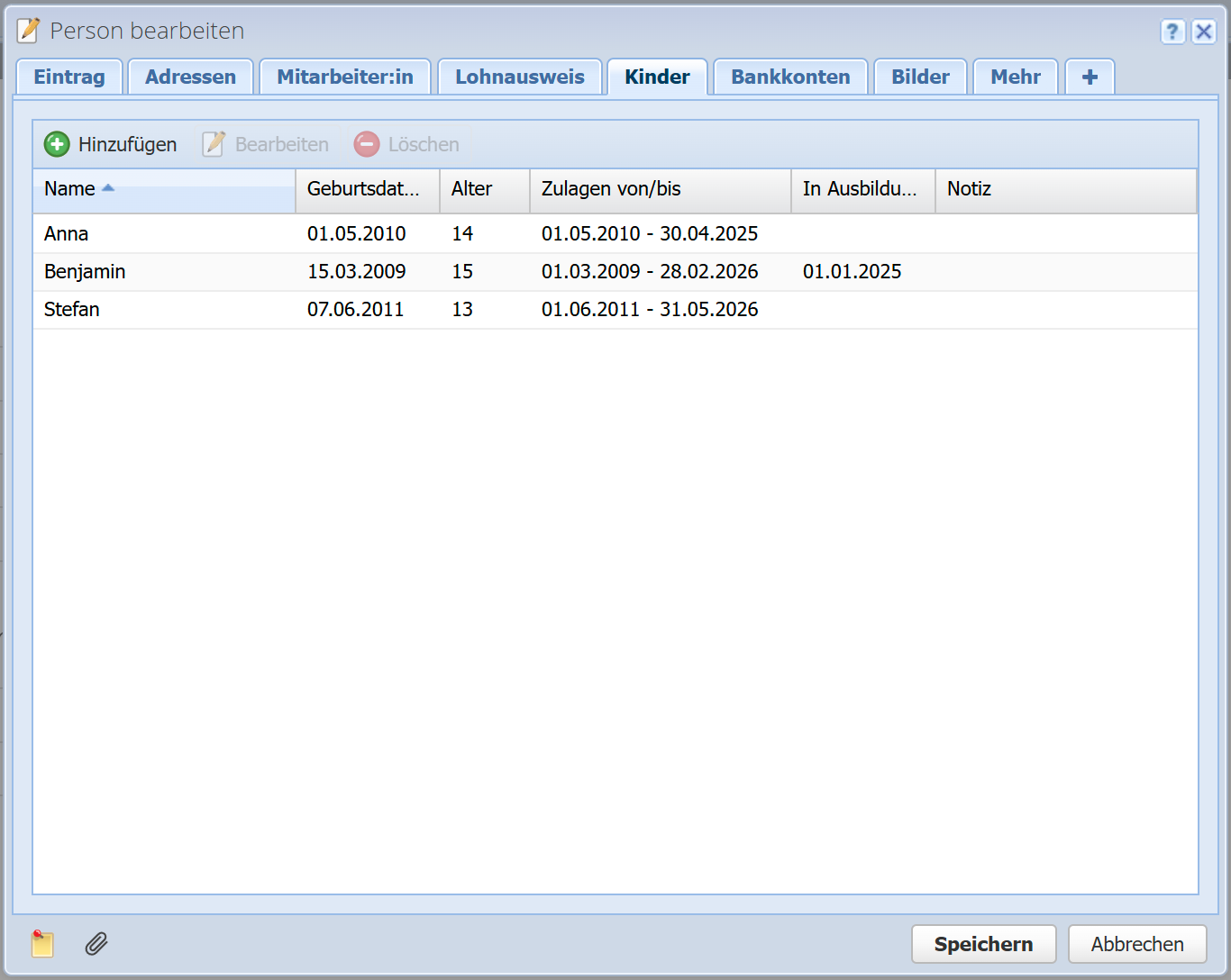
Task: Open help with the question mark icon
Action: [1172, 32]
